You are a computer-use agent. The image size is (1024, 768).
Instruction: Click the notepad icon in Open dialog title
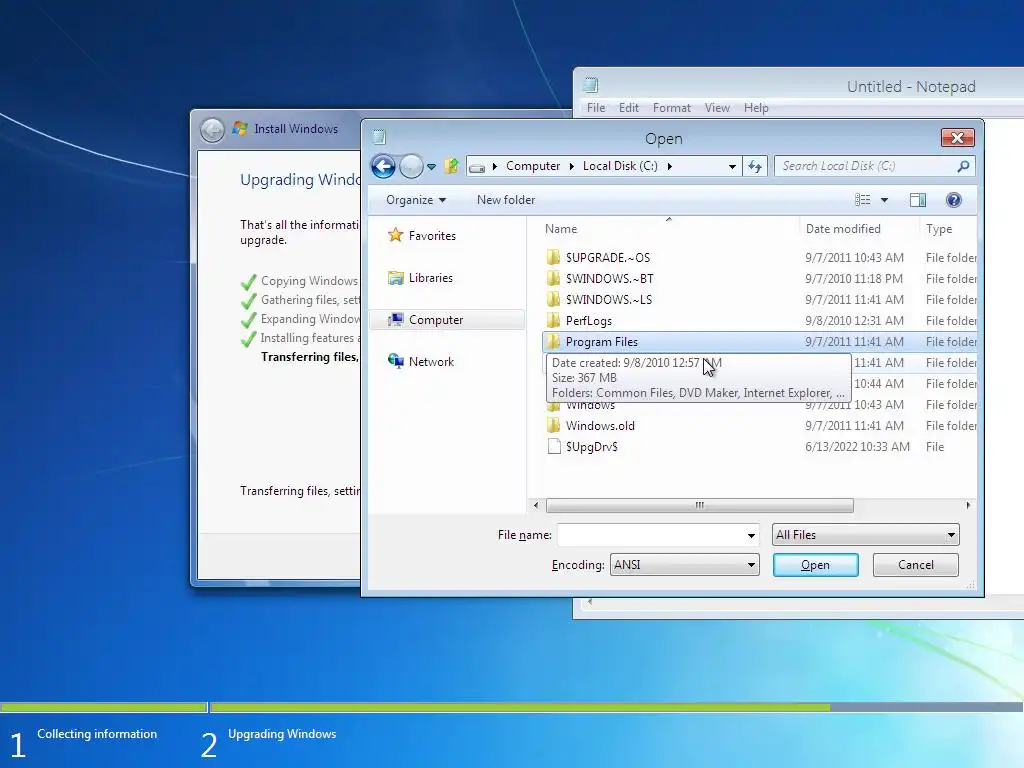coord(379,137)
